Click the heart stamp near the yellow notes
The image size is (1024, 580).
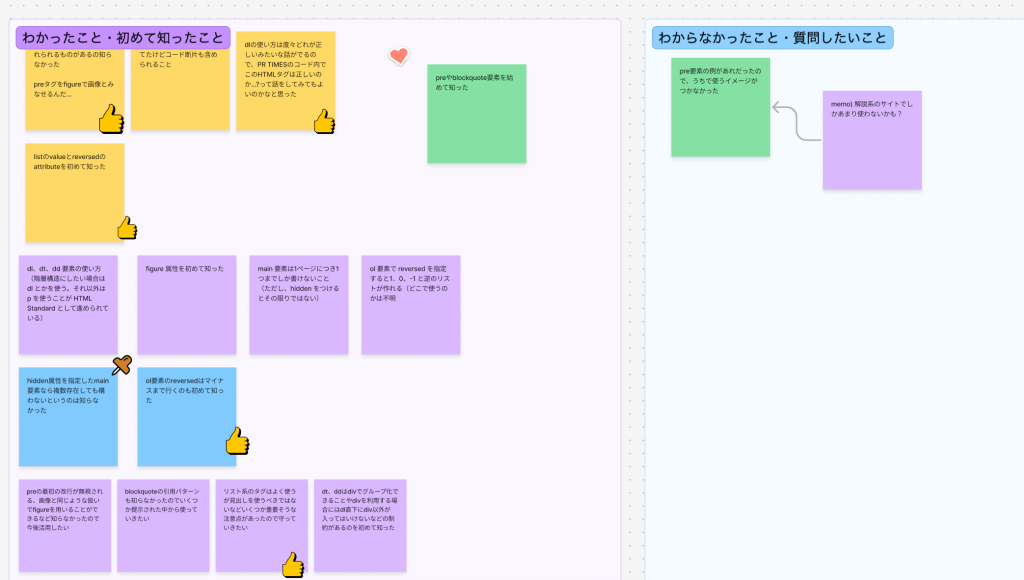[x=399, y=56]
